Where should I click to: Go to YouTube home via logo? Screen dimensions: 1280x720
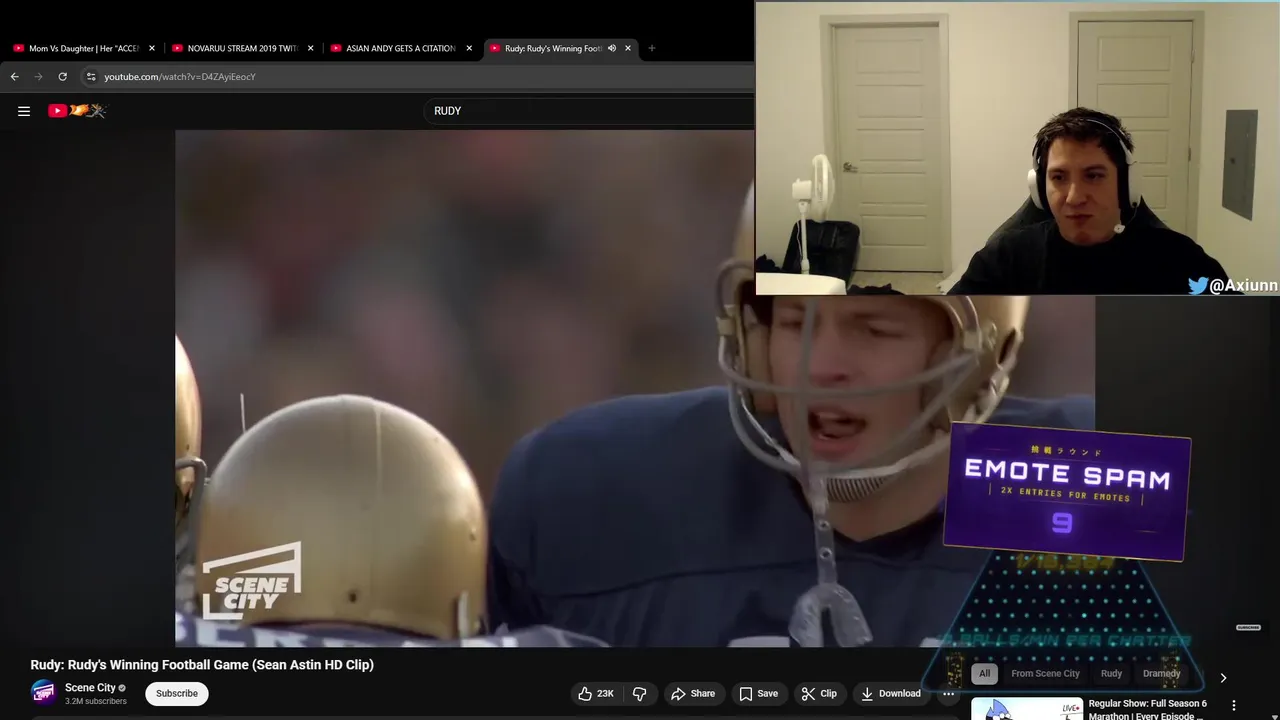pos(77,111)
